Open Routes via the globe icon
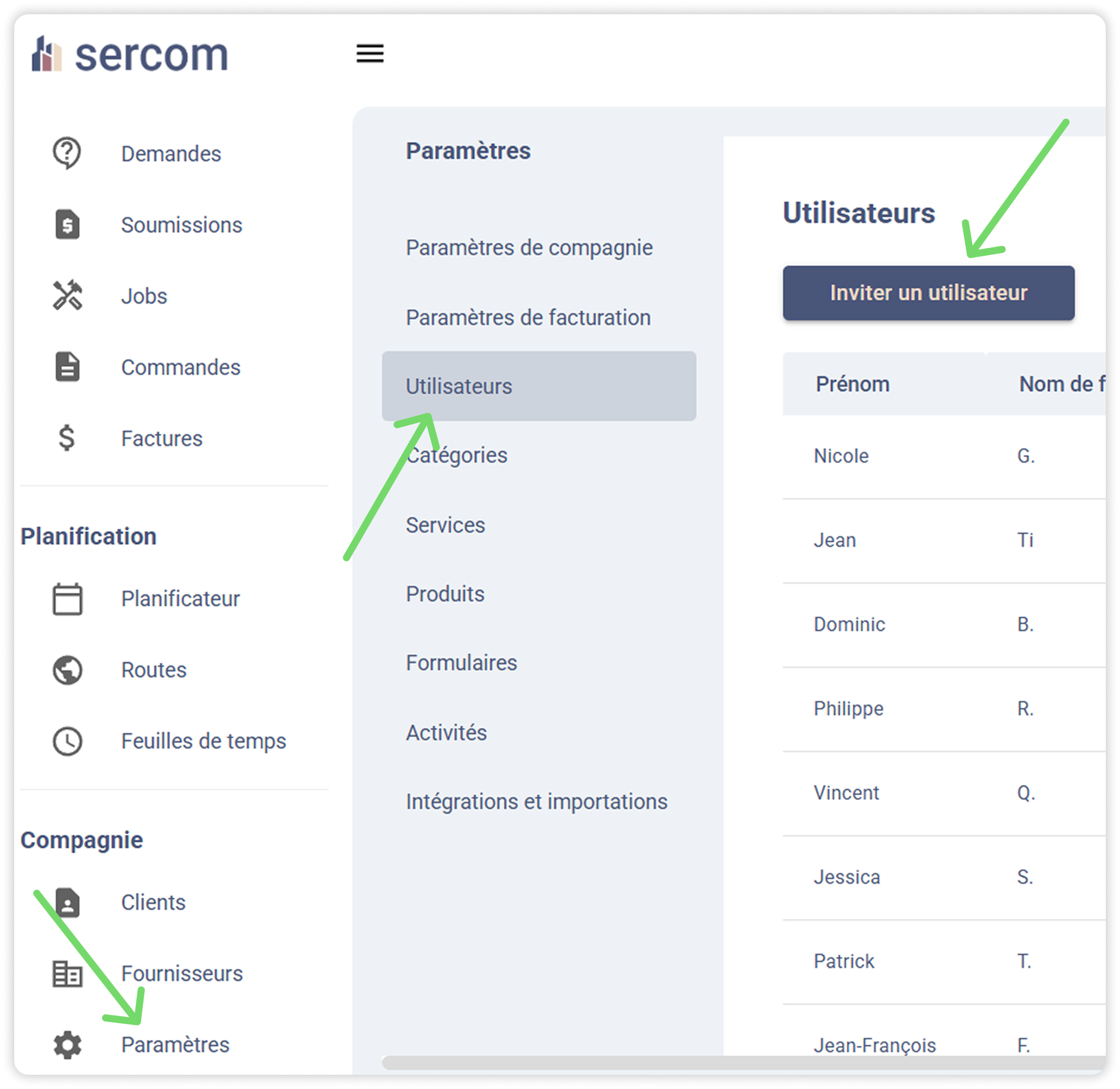 click(68, 670)
